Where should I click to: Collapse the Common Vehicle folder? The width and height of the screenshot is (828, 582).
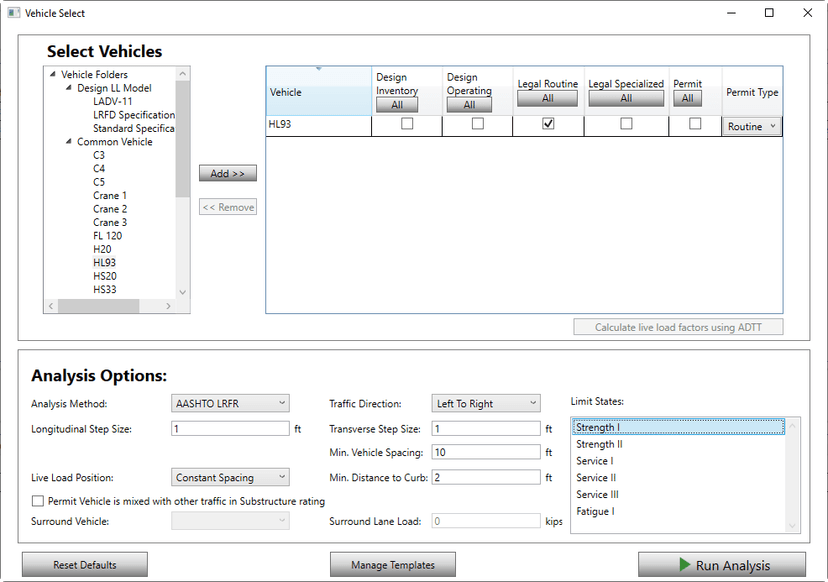(69, 142)
